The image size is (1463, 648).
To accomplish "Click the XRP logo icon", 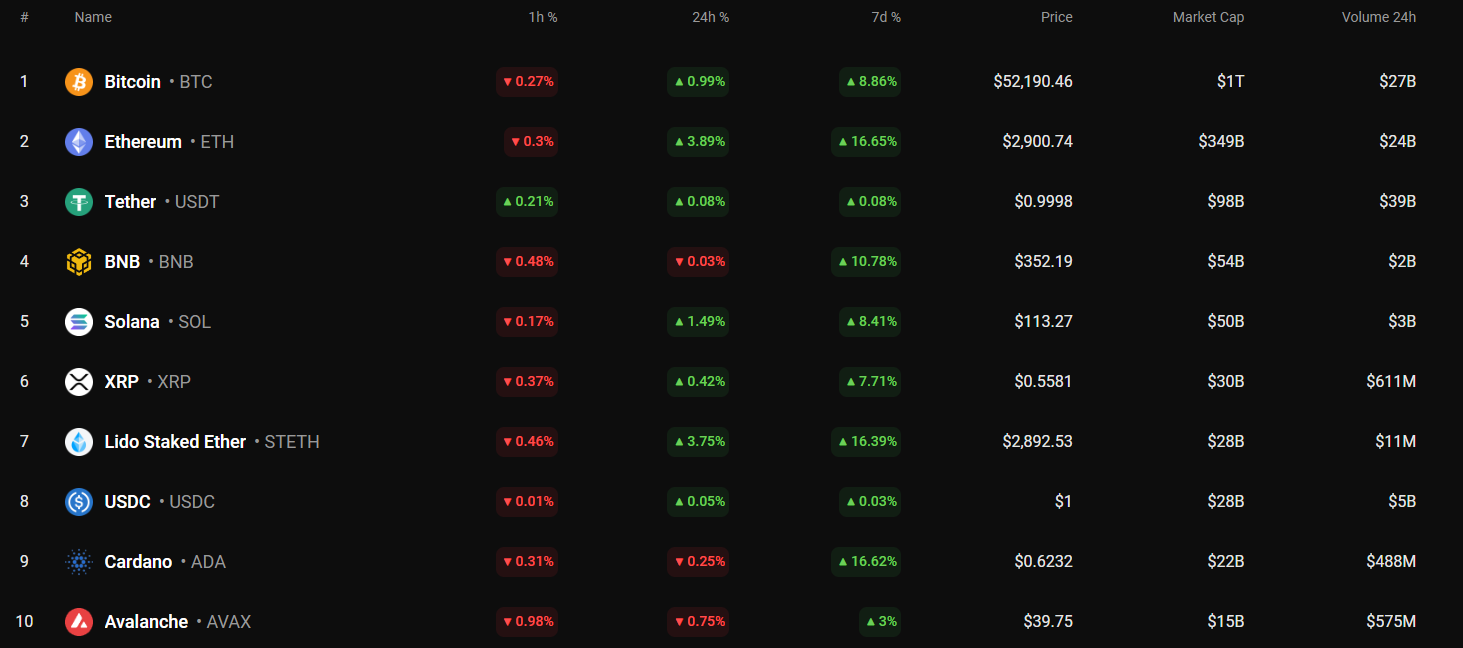I will tap(79, 382).
